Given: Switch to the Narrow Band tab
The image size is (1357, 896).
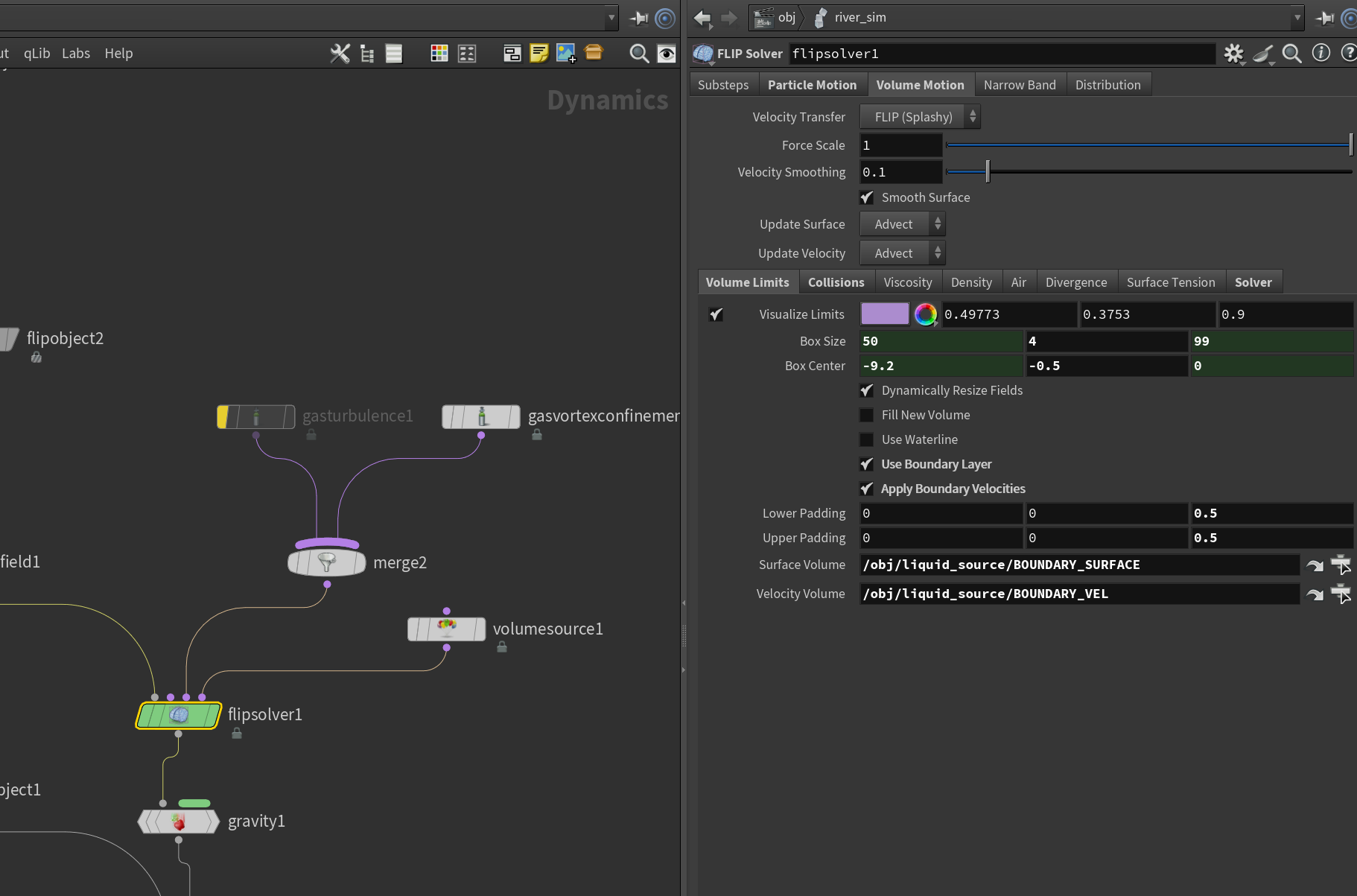Looking at the screenshot, I should point(1020,85).
